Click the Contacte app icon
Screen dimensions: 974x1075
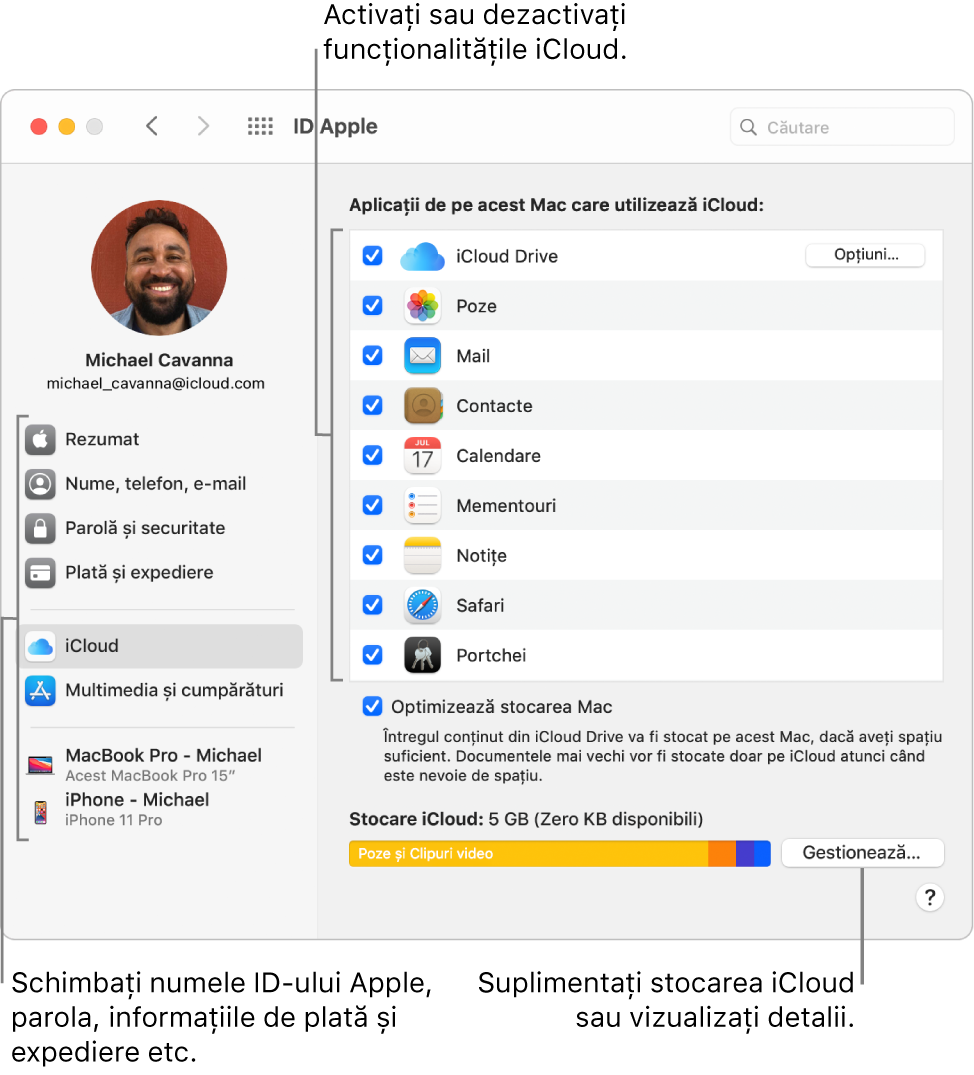point(422,406)
